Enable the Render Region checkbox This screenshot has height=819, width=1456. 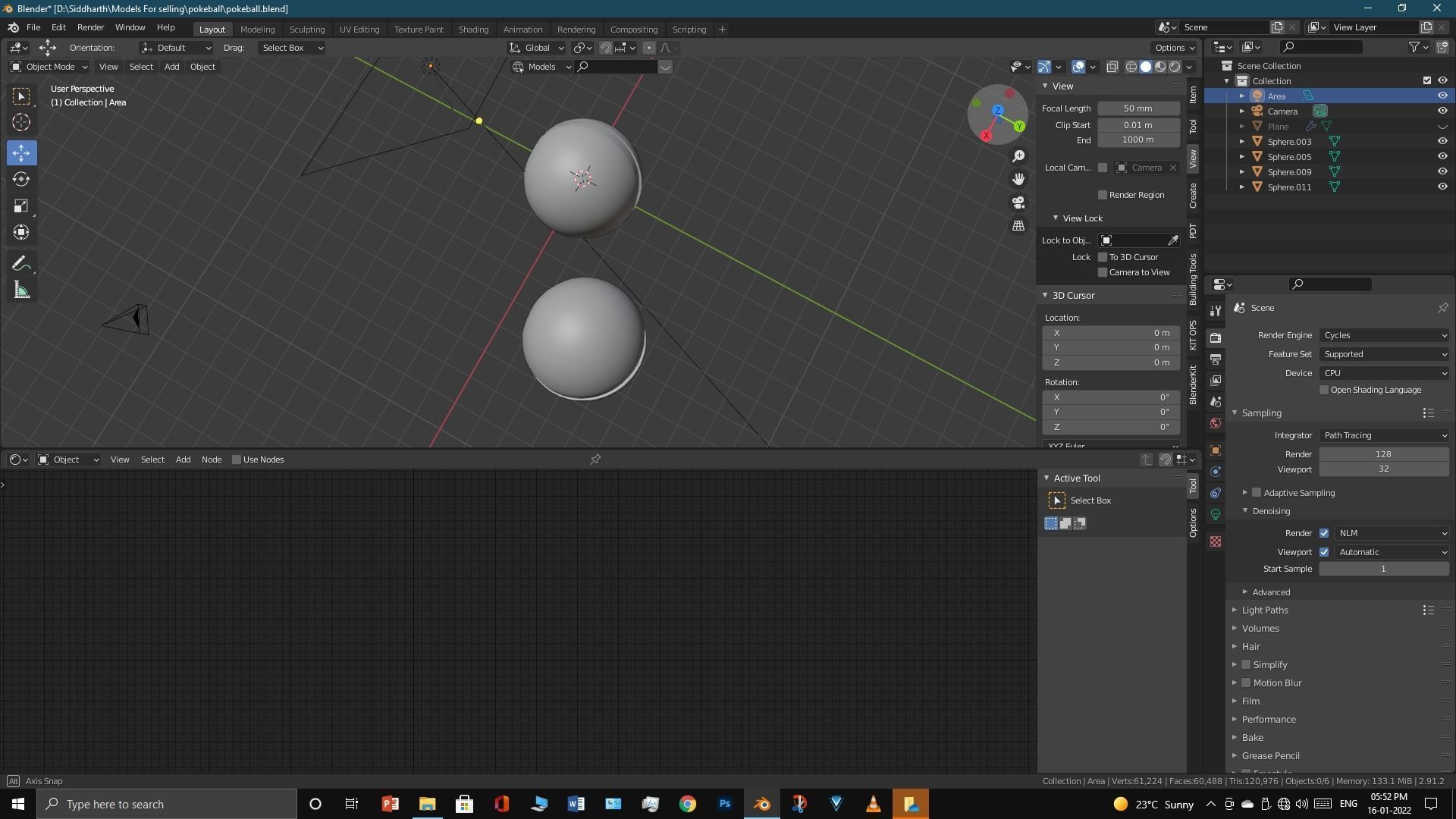pos(1103,195)
